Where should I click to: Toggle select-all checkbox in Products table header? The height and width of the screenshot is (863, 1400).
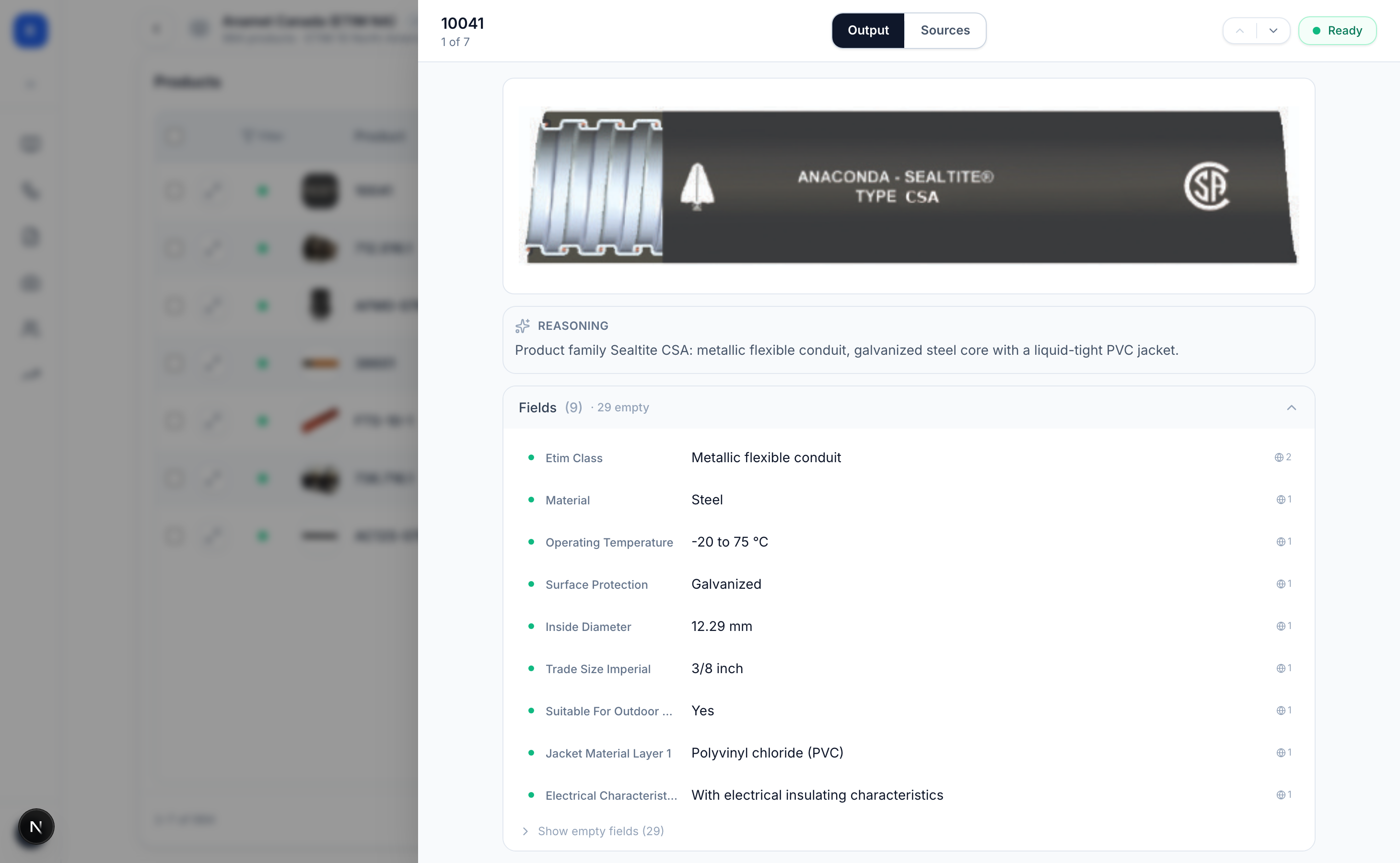tap(175, 136)
